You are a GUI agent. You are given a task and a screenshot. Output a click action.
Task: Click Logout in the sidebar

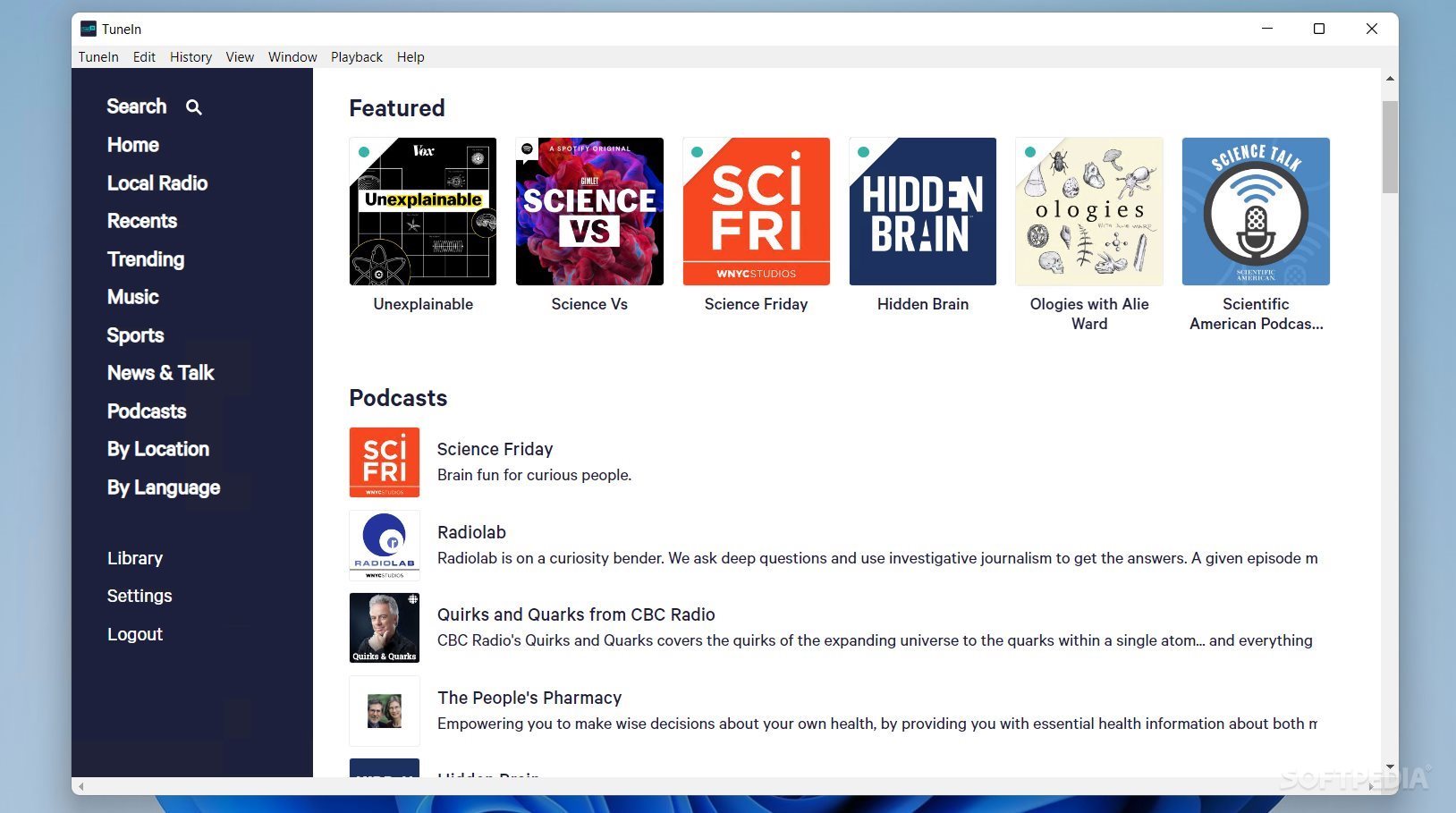(135, 634)
